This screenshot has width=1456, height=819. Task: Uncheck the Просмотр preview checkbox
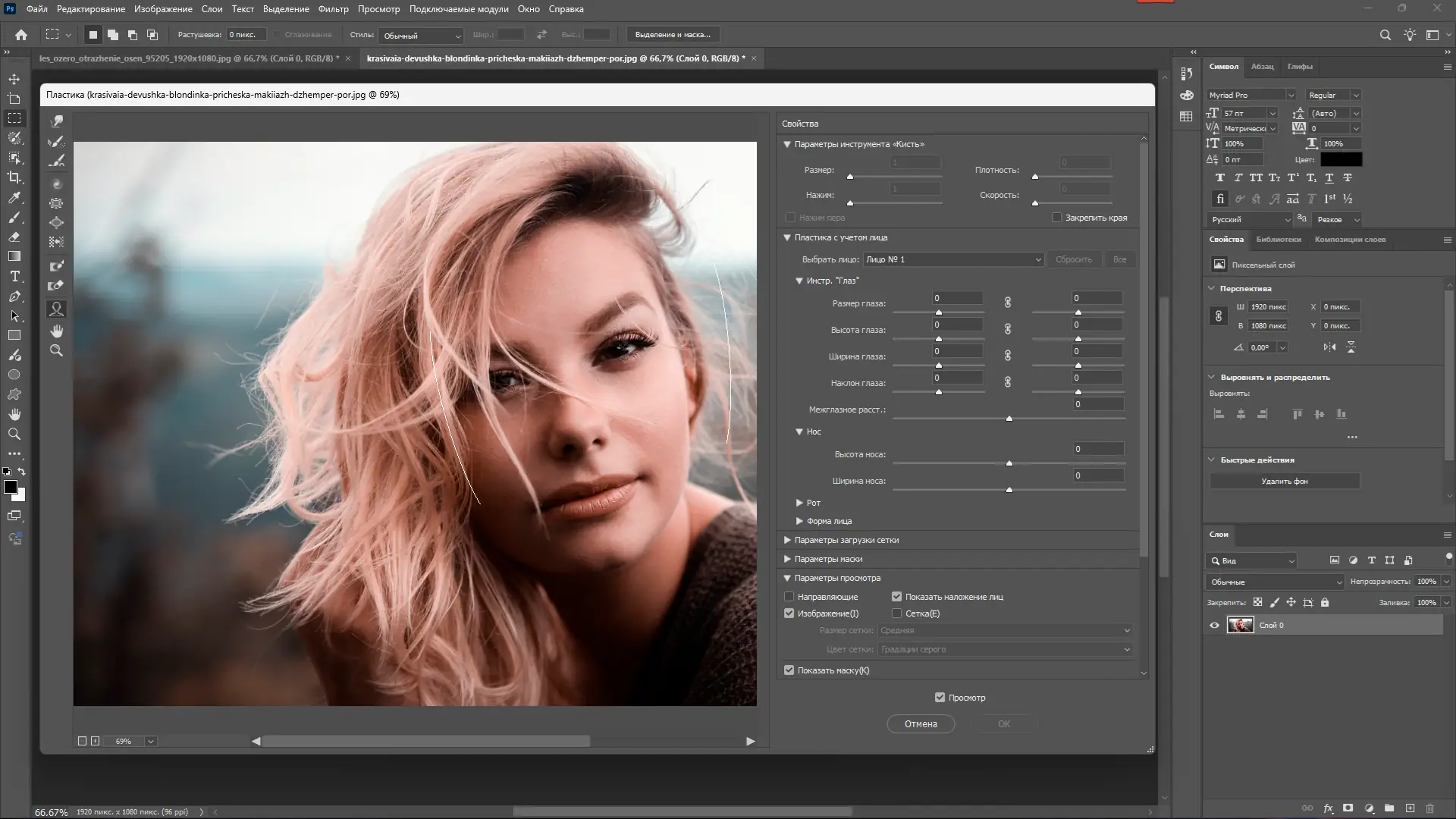(x=940, y=698)
